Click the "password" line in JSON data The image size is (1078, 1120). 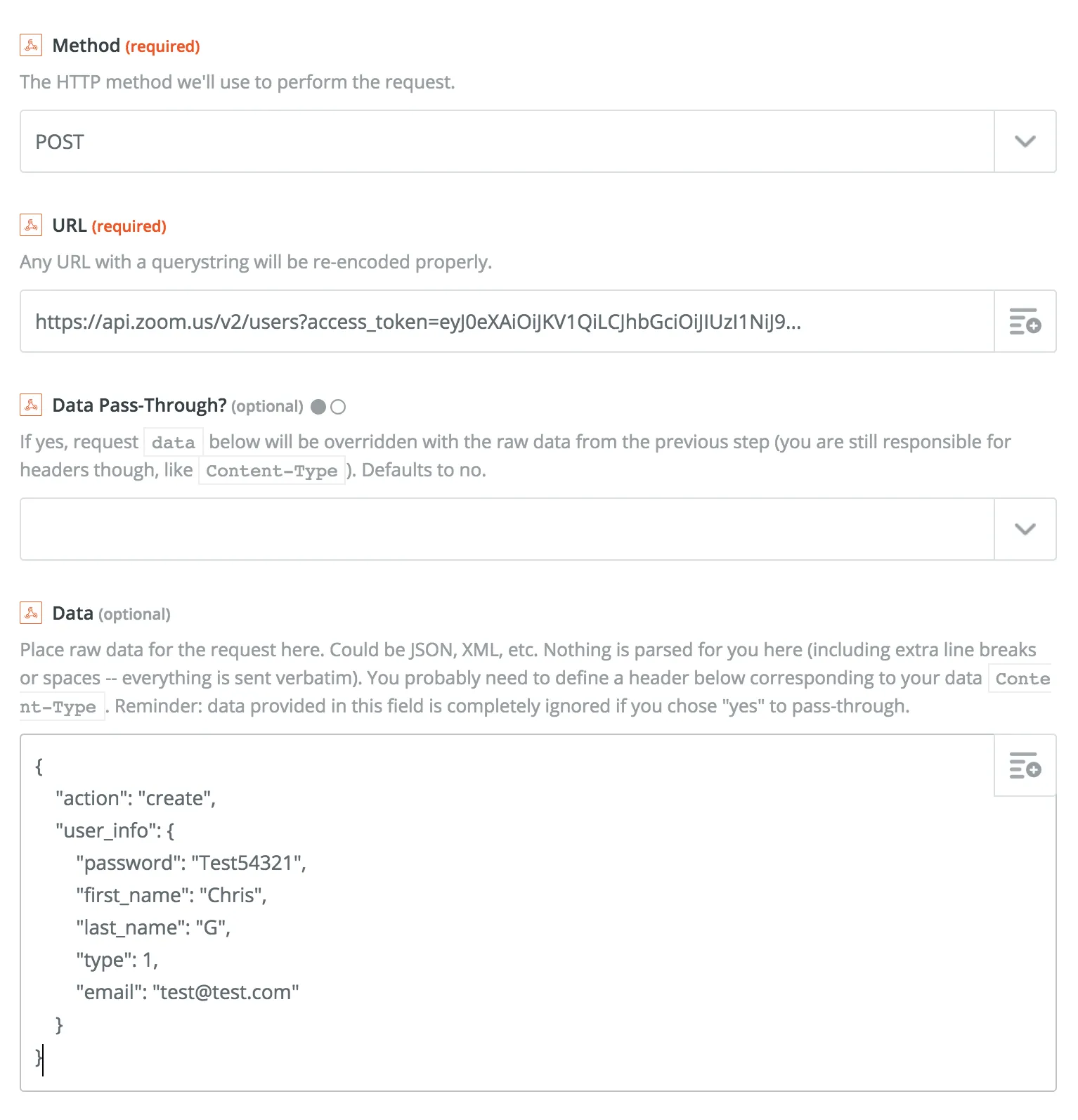191,863
